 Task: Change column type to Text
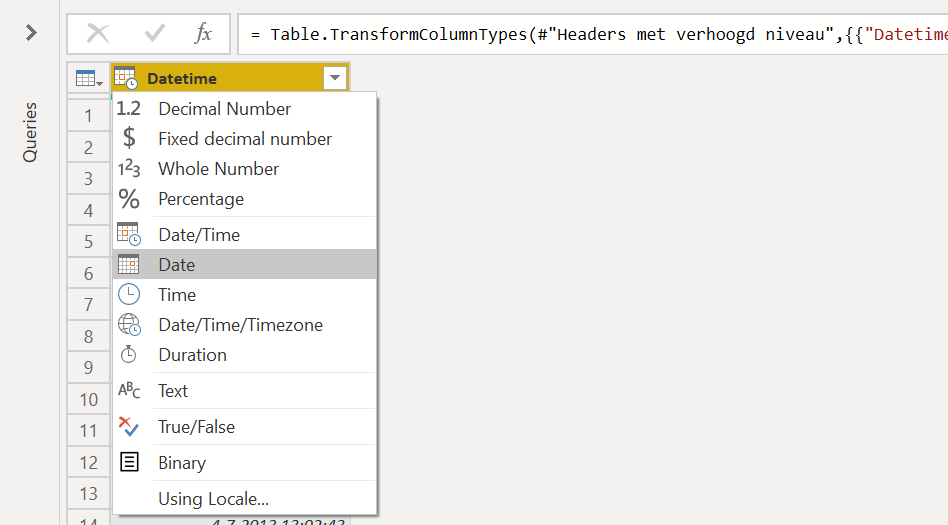point(173,391)
